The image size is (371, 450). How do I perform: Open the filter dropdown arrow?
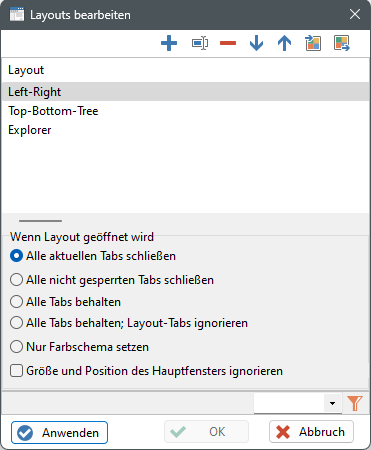(x=332, y=403)
